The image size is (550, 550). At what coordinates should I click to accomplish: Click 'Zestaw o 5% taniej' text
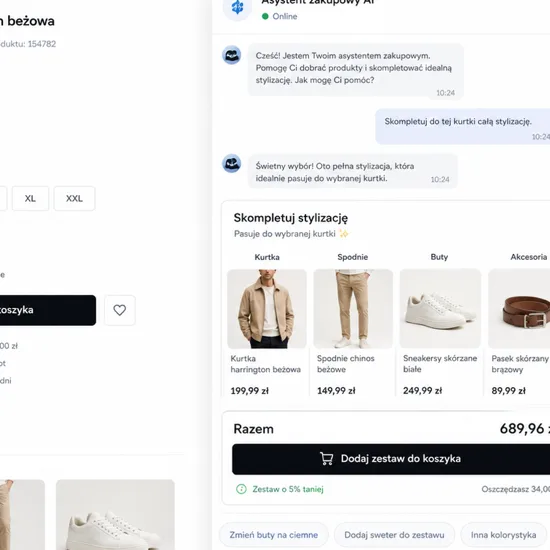[x=288, y=489]
